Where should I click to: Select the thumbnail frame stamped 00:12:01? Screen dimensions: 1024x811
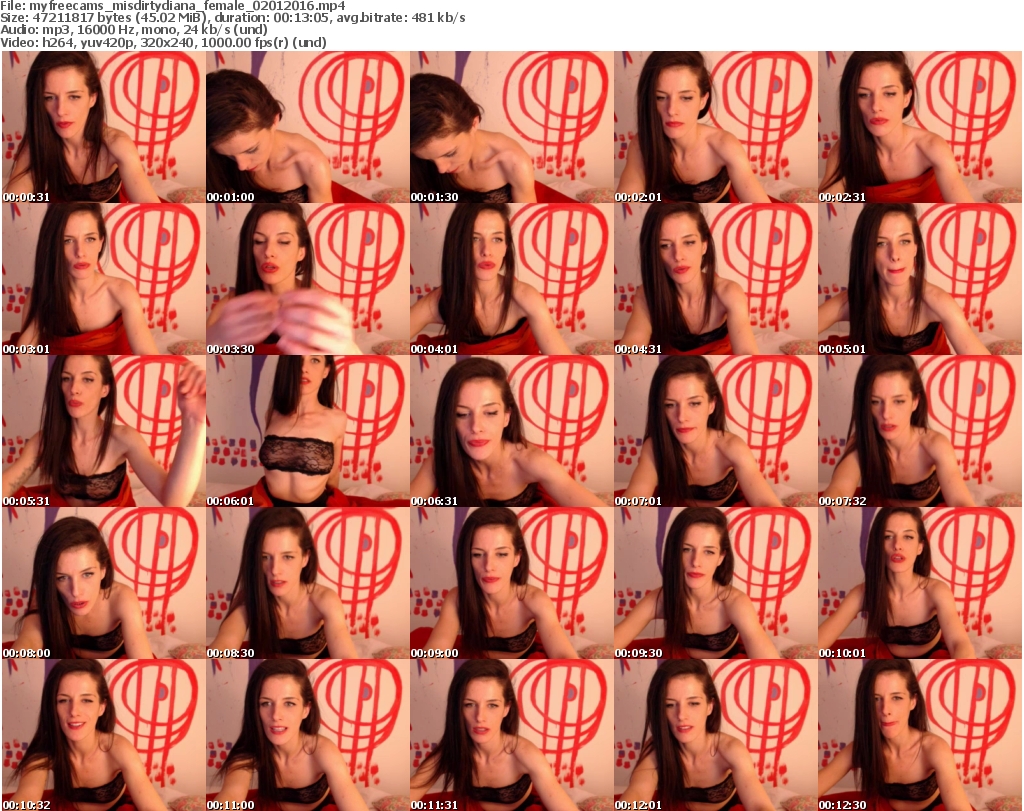click(715, 735)
